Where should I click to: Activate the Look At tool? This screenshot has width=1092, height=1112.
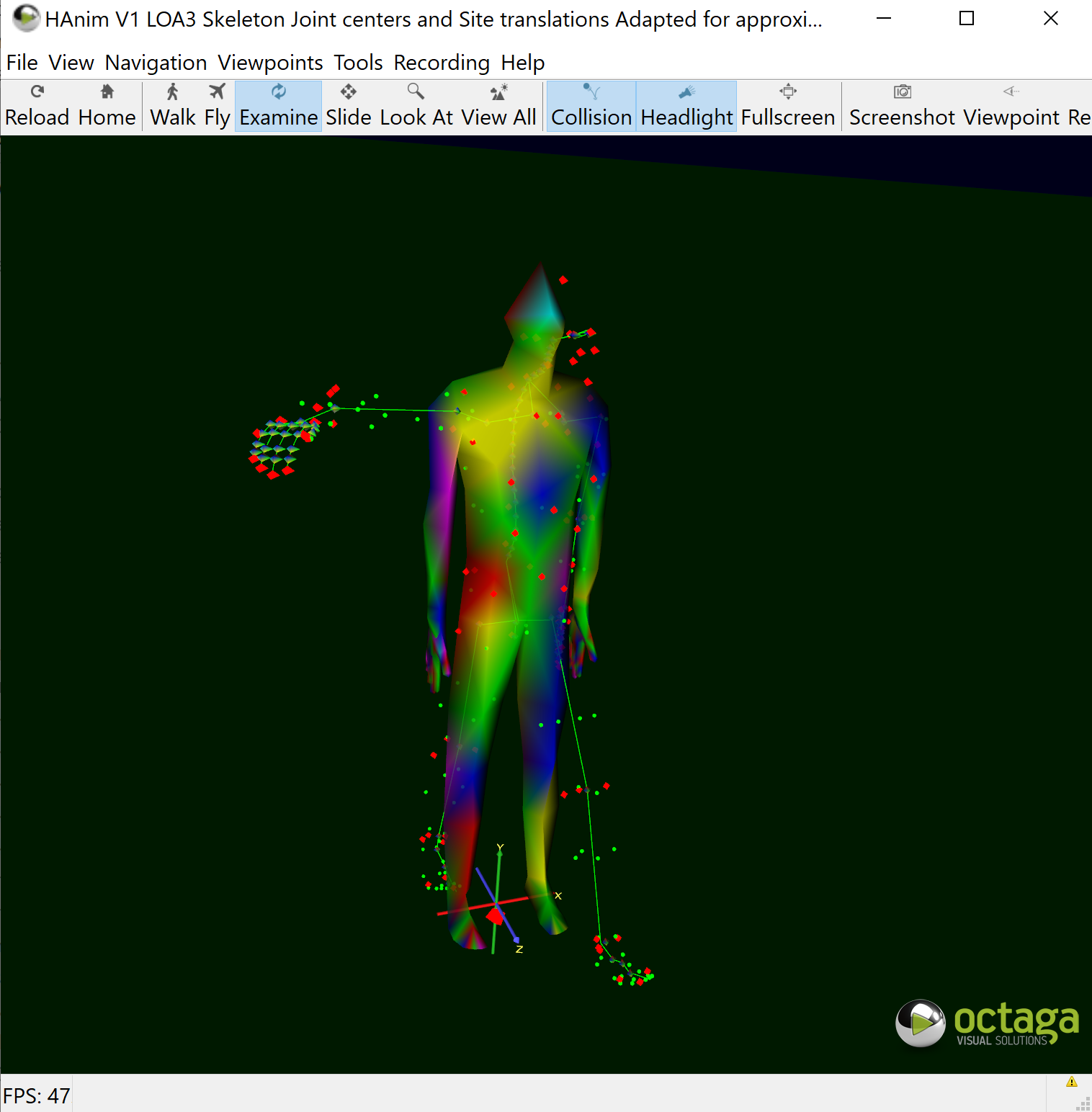pos(416,105)
